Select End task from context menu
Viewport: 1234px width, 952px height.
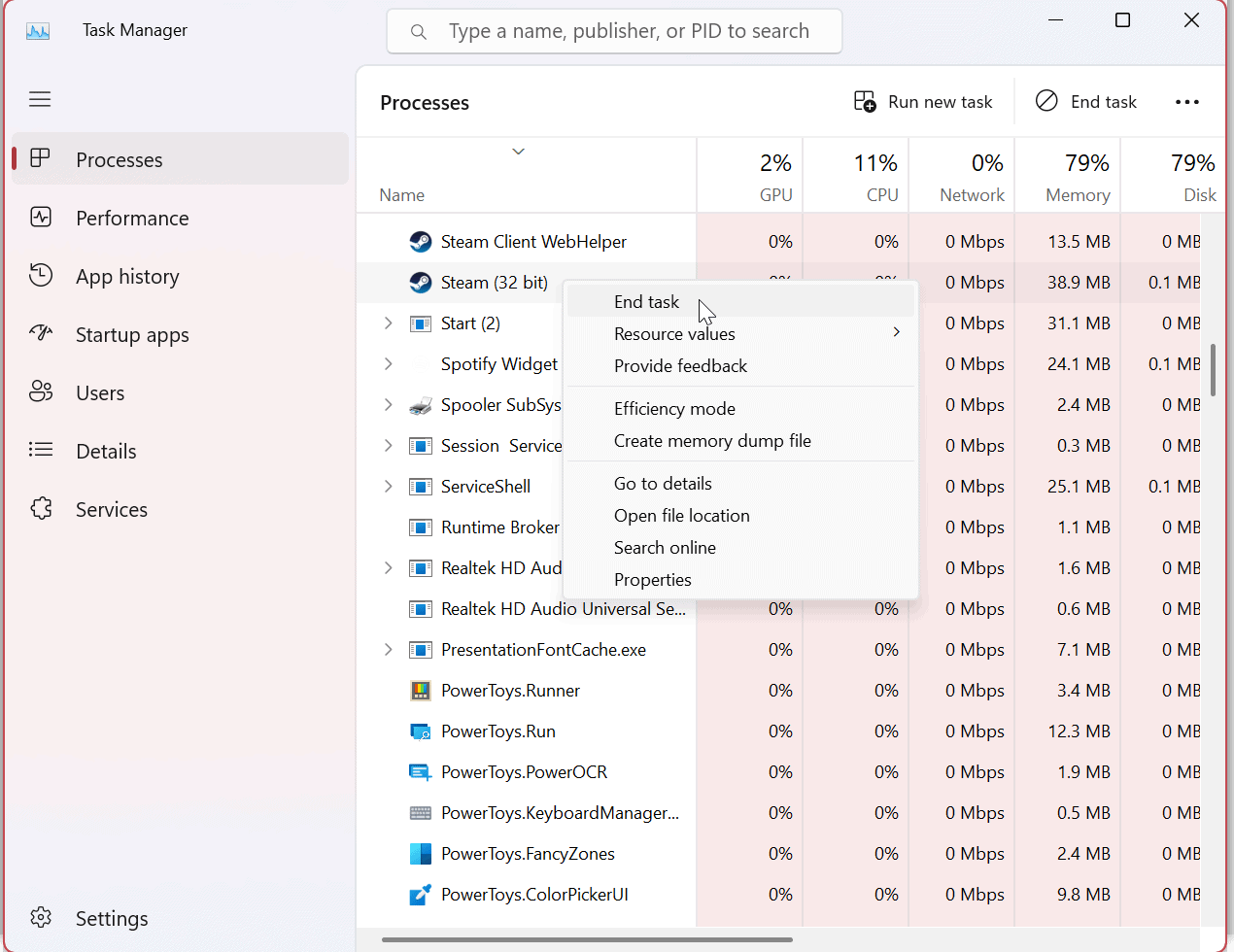tap(645, 301)
